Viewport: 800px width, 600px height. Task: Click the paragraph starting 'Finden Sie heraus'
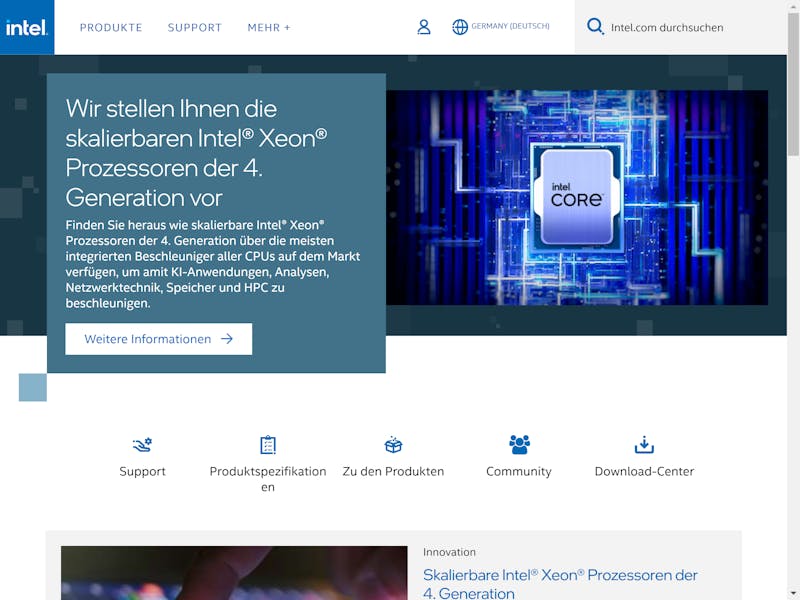click(x=213, y=264)
